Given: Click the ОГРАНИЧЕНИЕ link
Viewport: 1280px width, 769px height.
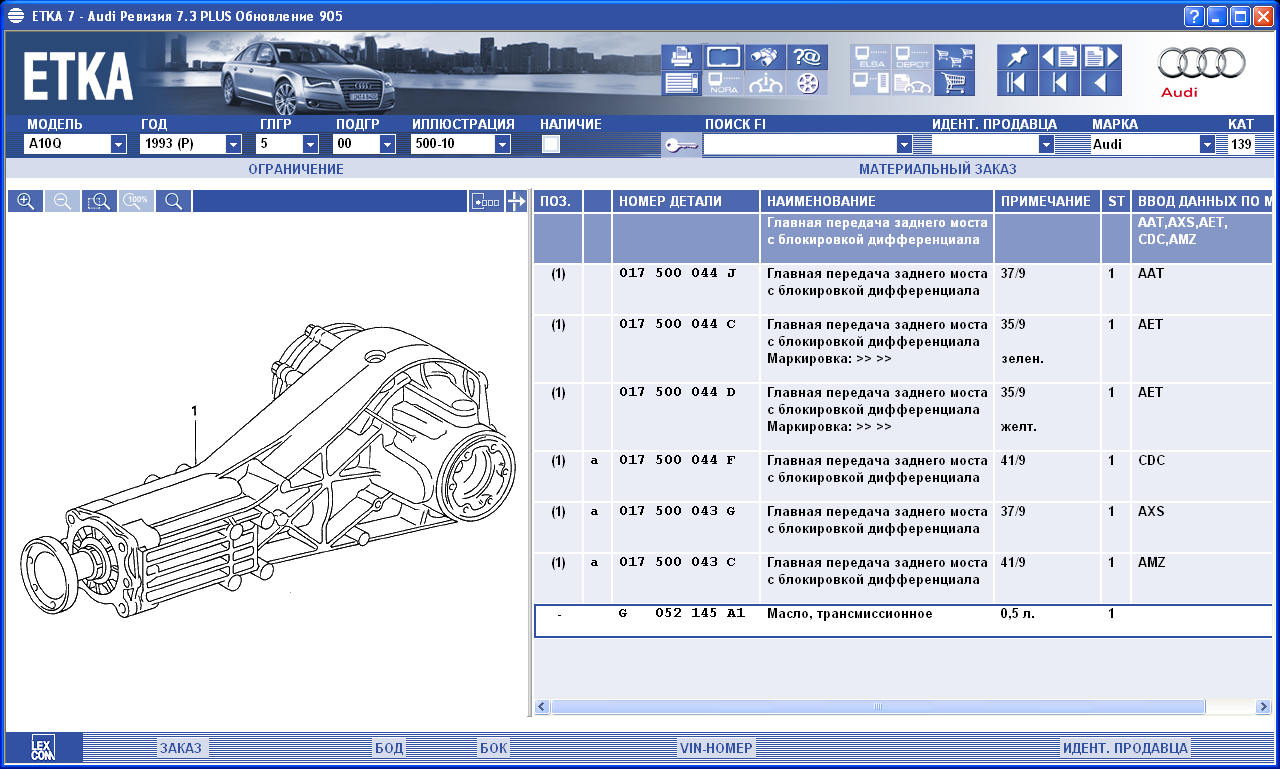Looking at the screenshot, I should click(x=296, y=170).
